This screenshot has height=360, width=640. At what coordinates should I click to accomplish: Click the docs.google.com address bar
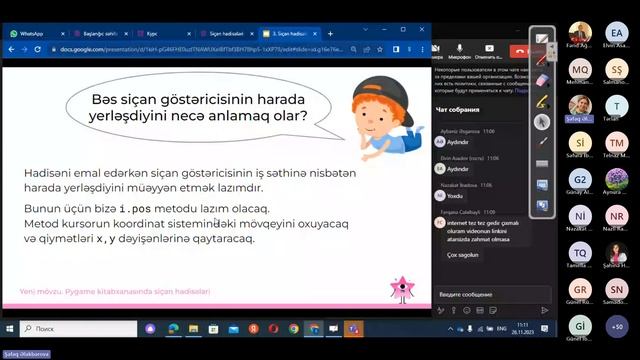click(202, 49)
